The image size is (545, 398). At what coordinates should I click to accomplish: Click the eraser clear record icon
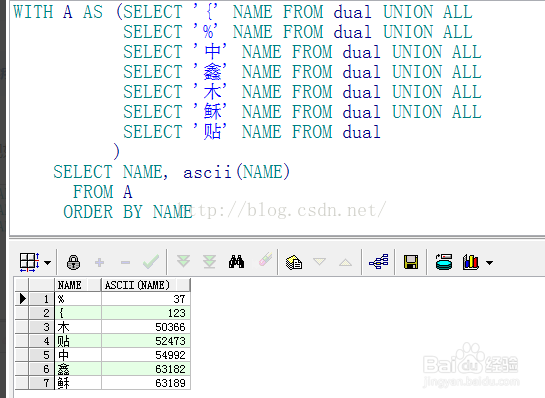click(265, 260)
